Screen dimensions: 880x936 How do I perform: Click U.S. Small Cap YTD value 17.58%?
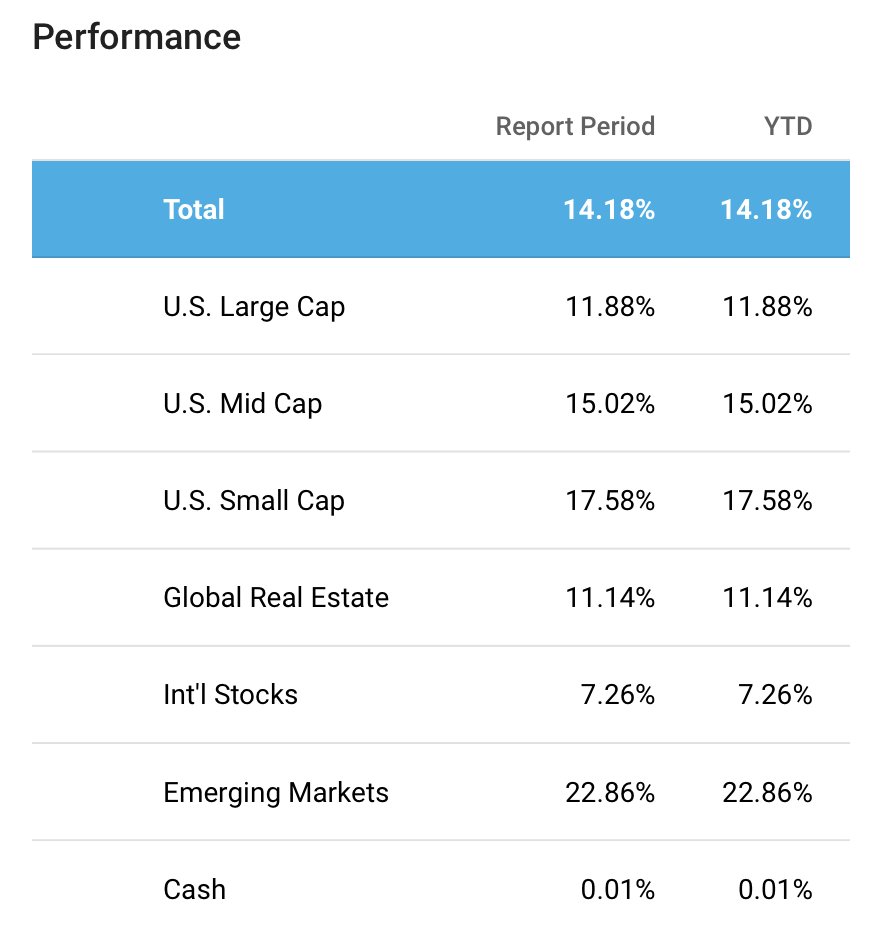767,501
